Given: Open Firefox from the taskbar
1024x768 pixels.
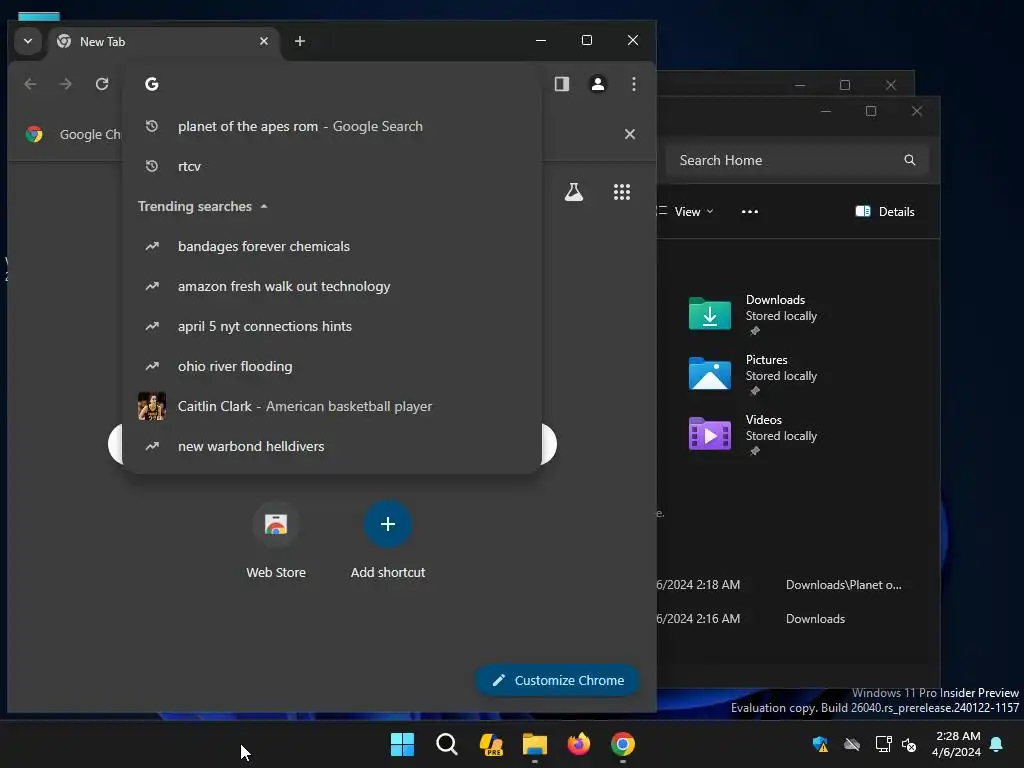Looking at the screenshot, I should click(x=579, y=744).
